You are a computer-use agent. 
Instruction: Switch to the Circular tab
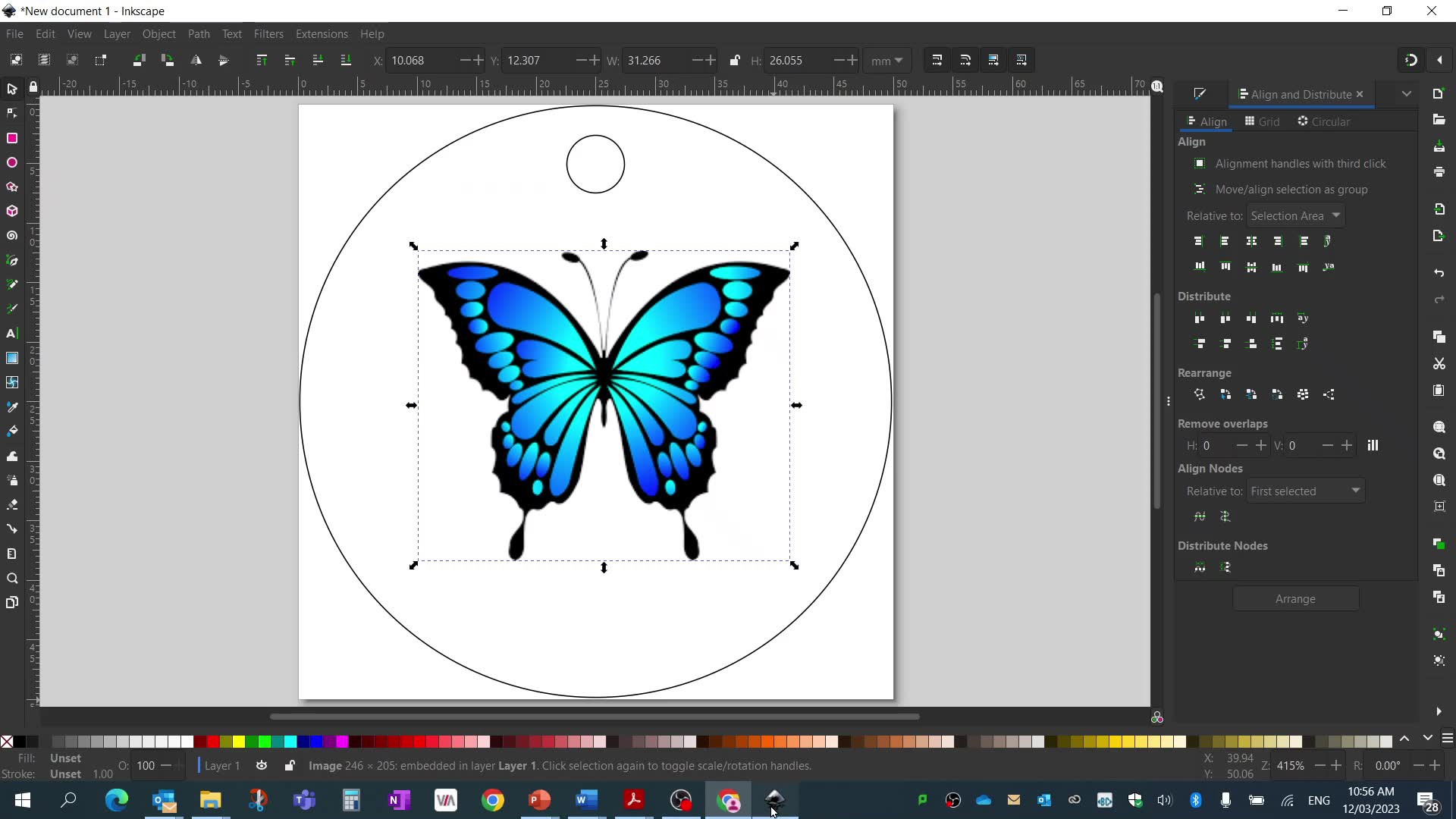pos(1323,121)
